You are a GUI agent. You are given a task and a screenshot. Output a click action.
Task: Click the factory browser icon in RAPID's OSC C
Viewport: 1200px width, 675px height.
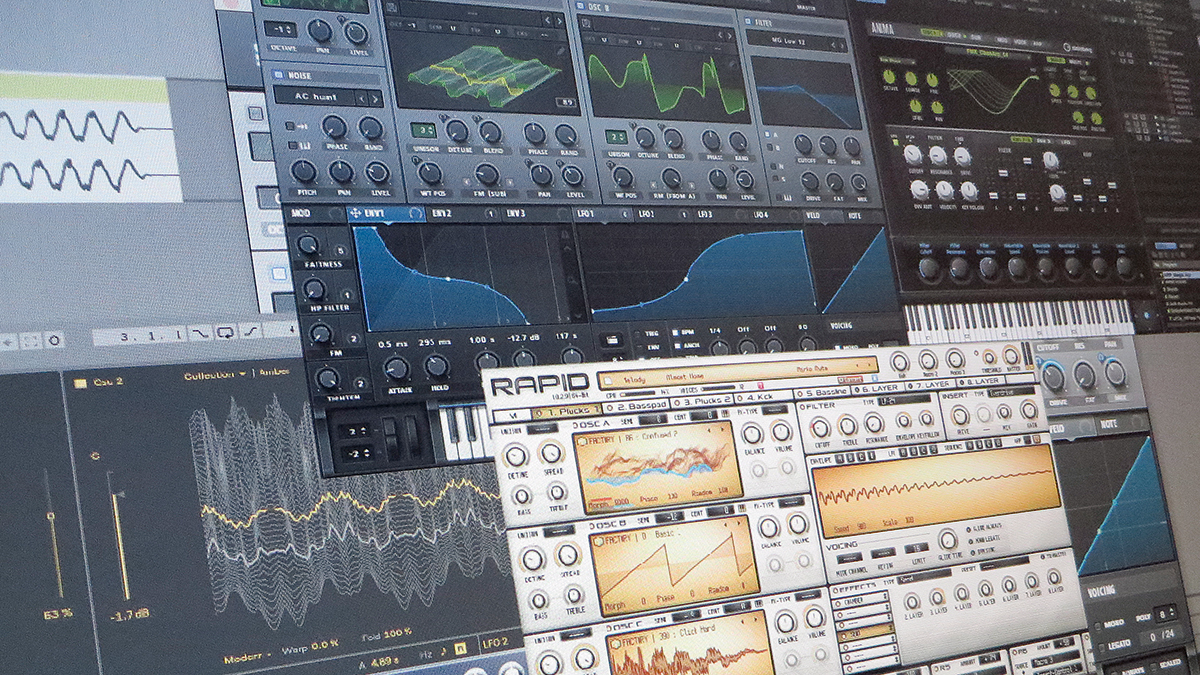coord(615,641)
